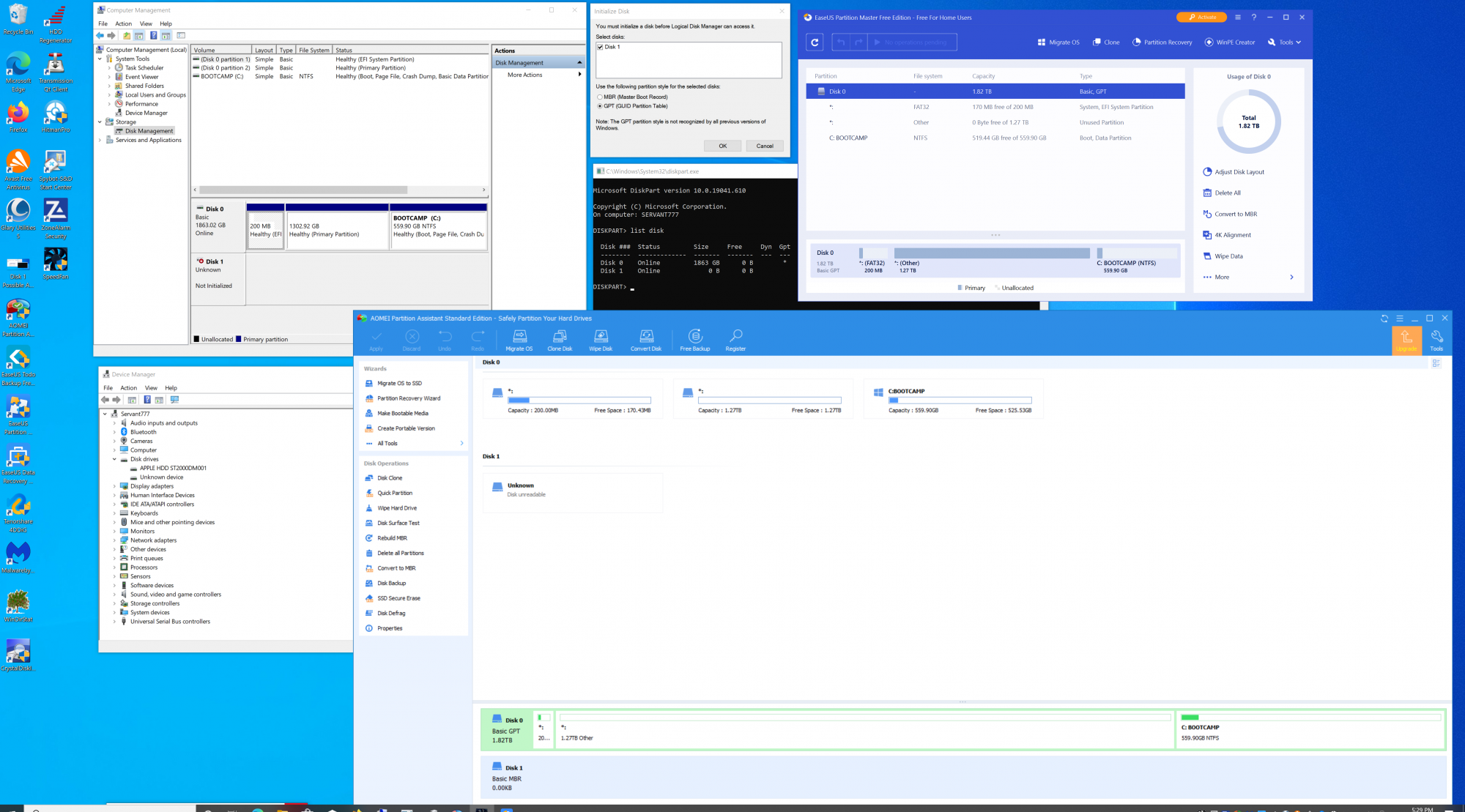The height and width of the screenshot is (812, 1465).
Task: Open Clone in EaseUS toolbar
Action: click(x=1106, y=42)
